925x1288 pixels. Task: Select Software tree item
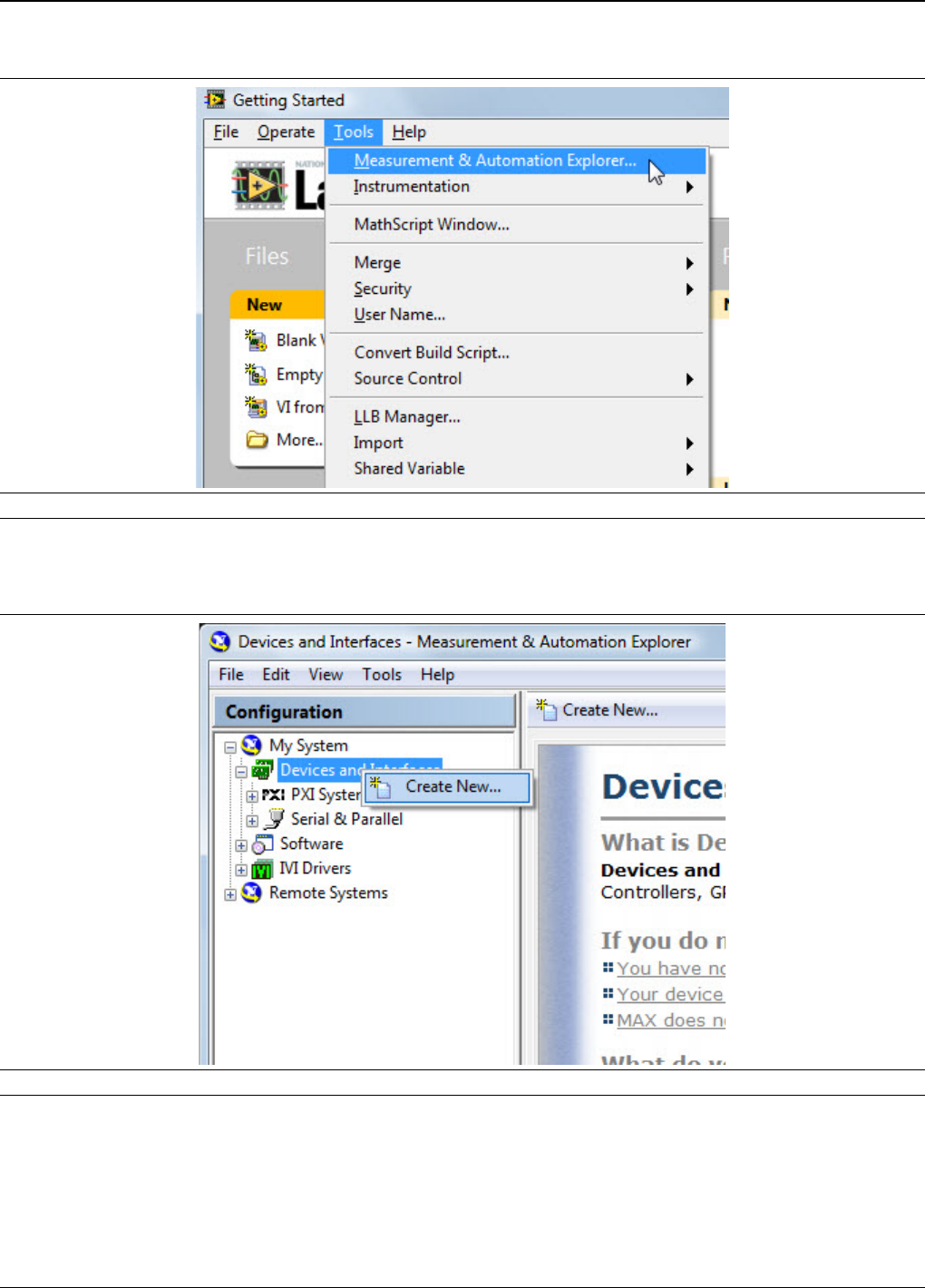[x=311, y=844]
